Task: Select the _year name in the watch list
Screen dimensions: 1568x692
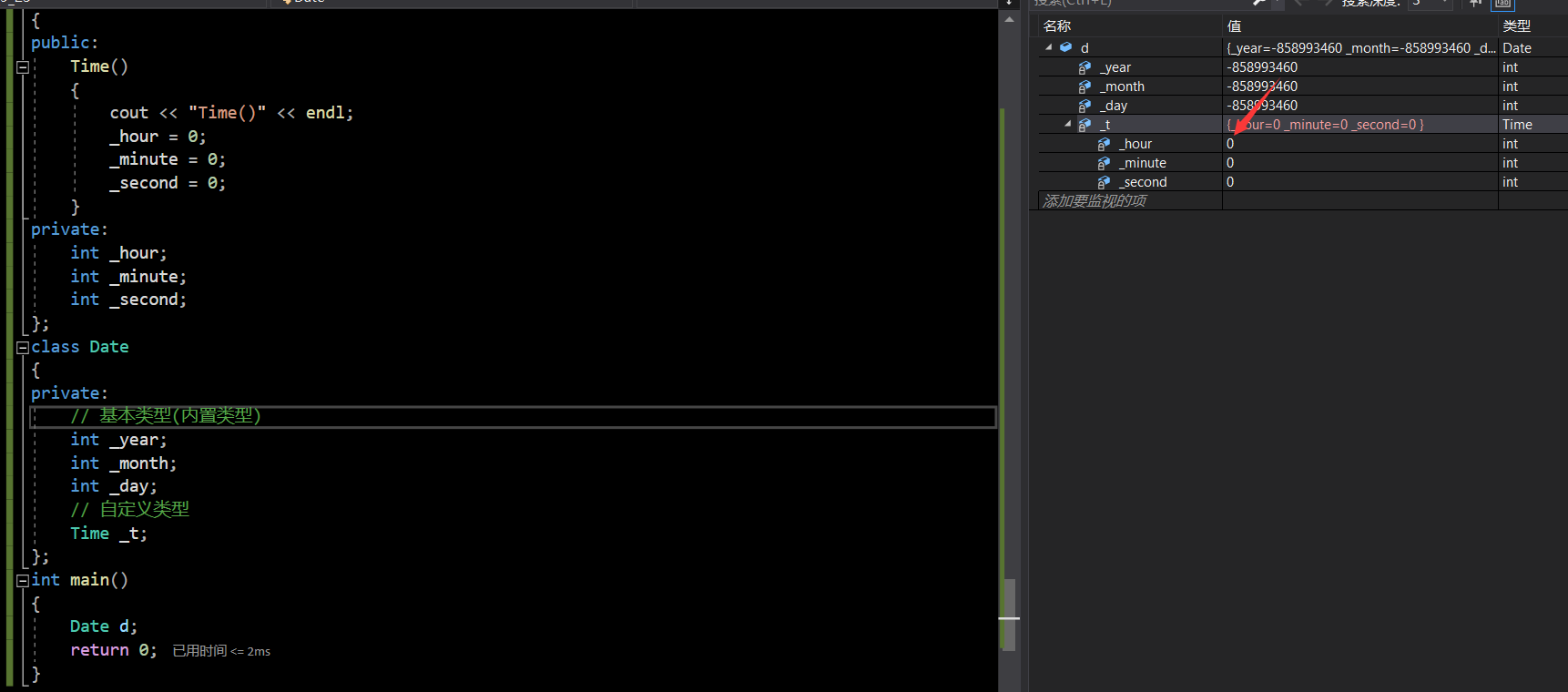Action: (x=1115, y=67)
